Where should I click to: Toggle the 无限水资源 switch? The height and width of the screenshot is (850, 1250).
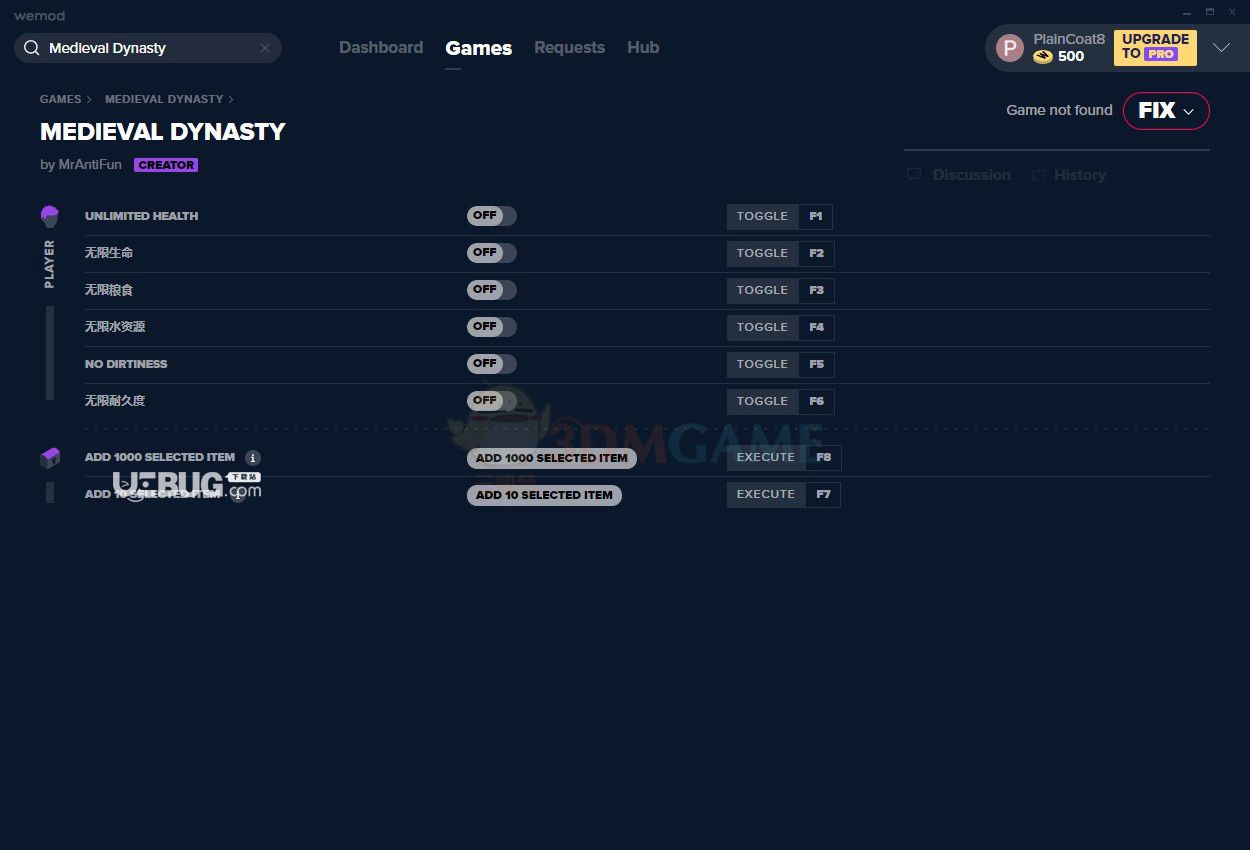(492, 327)
